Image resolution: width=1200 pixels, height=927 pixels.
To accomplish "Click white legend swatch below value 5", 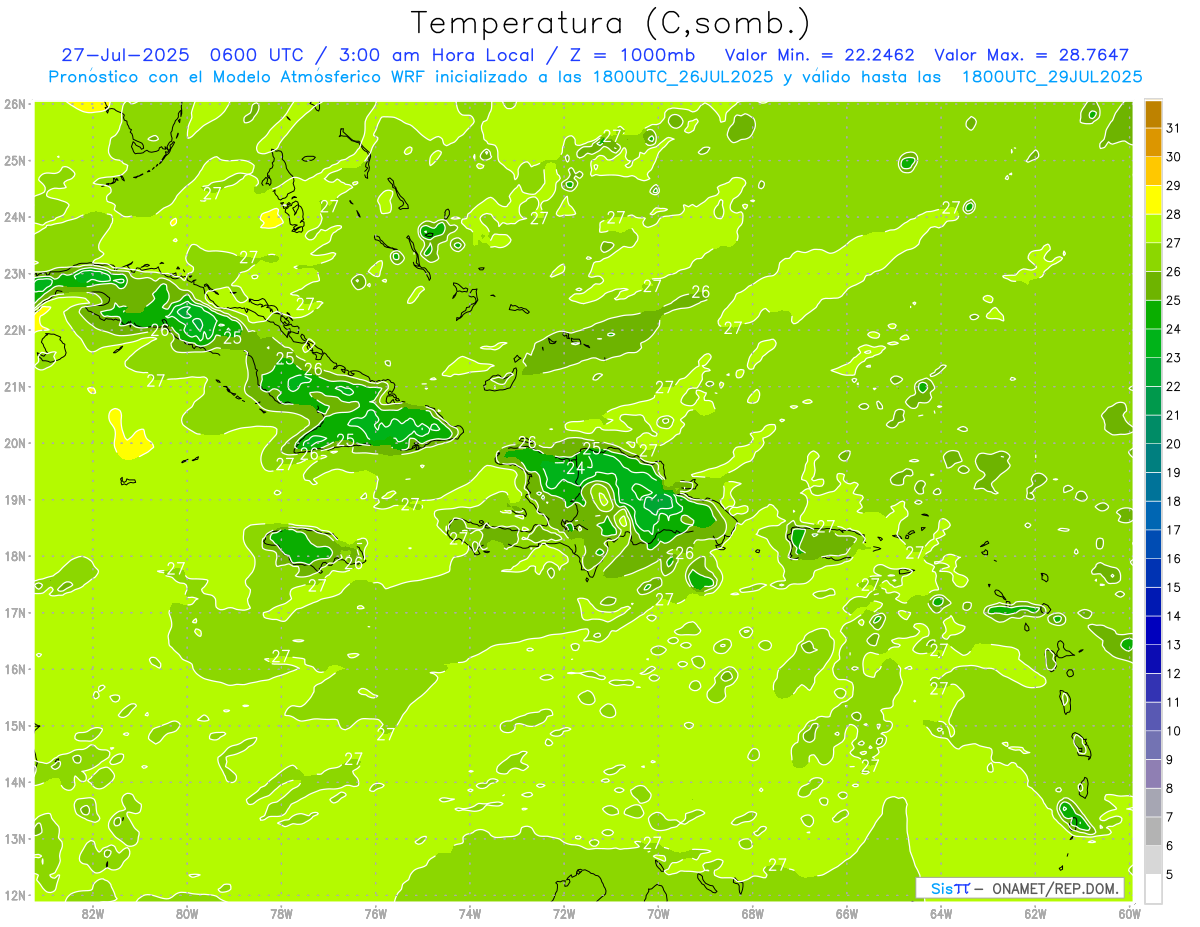I will click(x=1153, y=888).
